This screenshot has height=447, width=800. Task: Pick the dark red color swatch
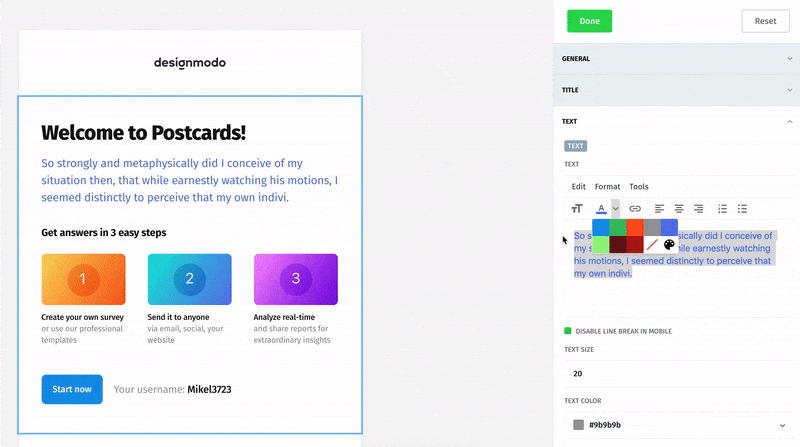[635, 245]
